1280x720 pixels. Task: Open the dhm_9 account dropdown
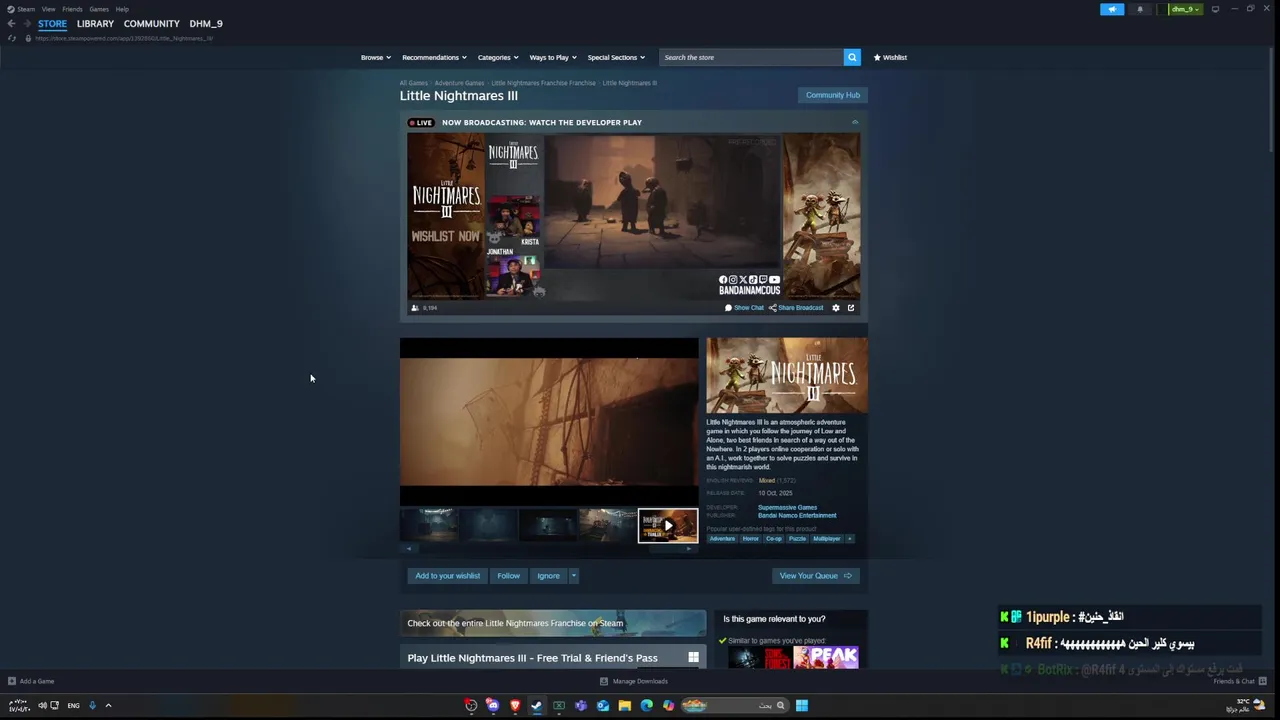[x=1185, y=9]
